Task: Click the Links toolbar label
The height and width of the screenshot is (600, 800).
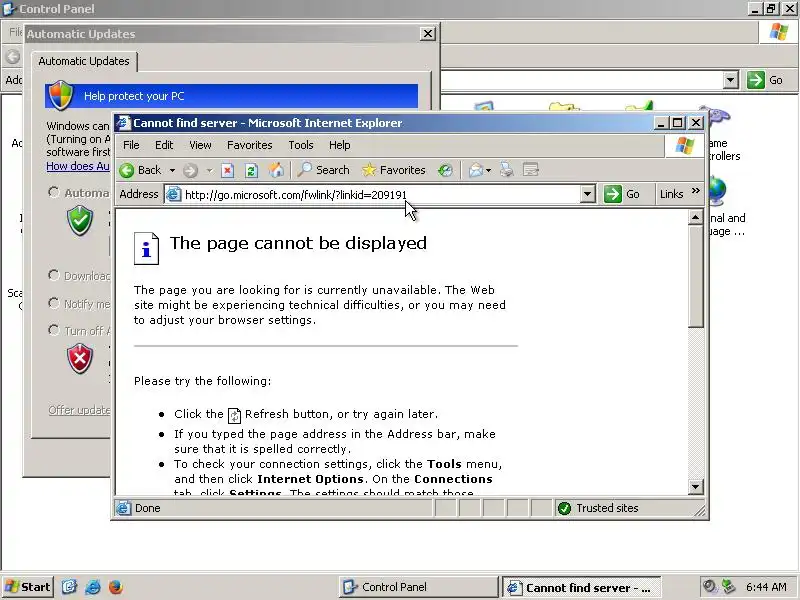Action: [671, 194]
